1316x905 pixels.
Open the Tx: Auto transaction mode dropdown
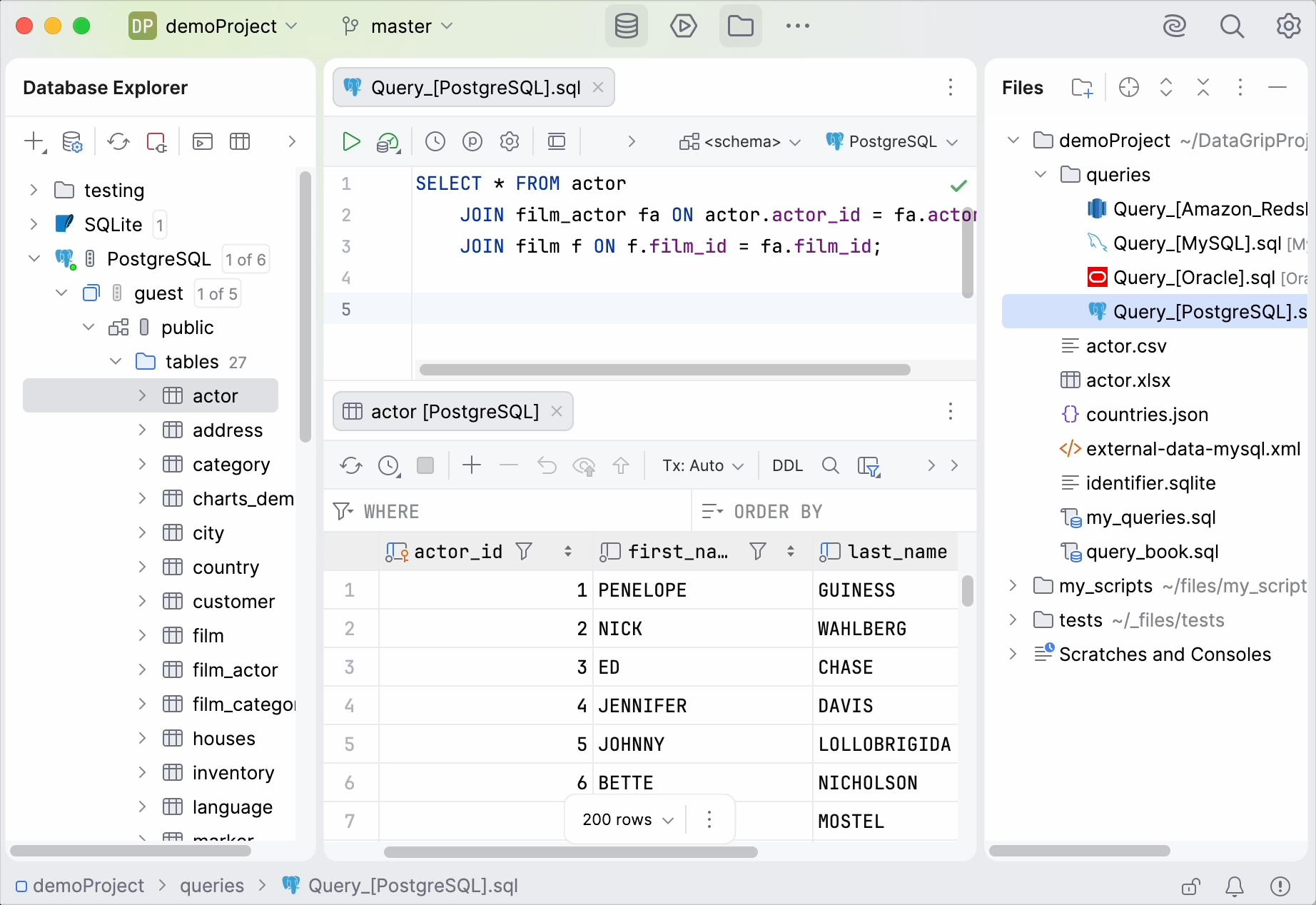coord(702,466)
